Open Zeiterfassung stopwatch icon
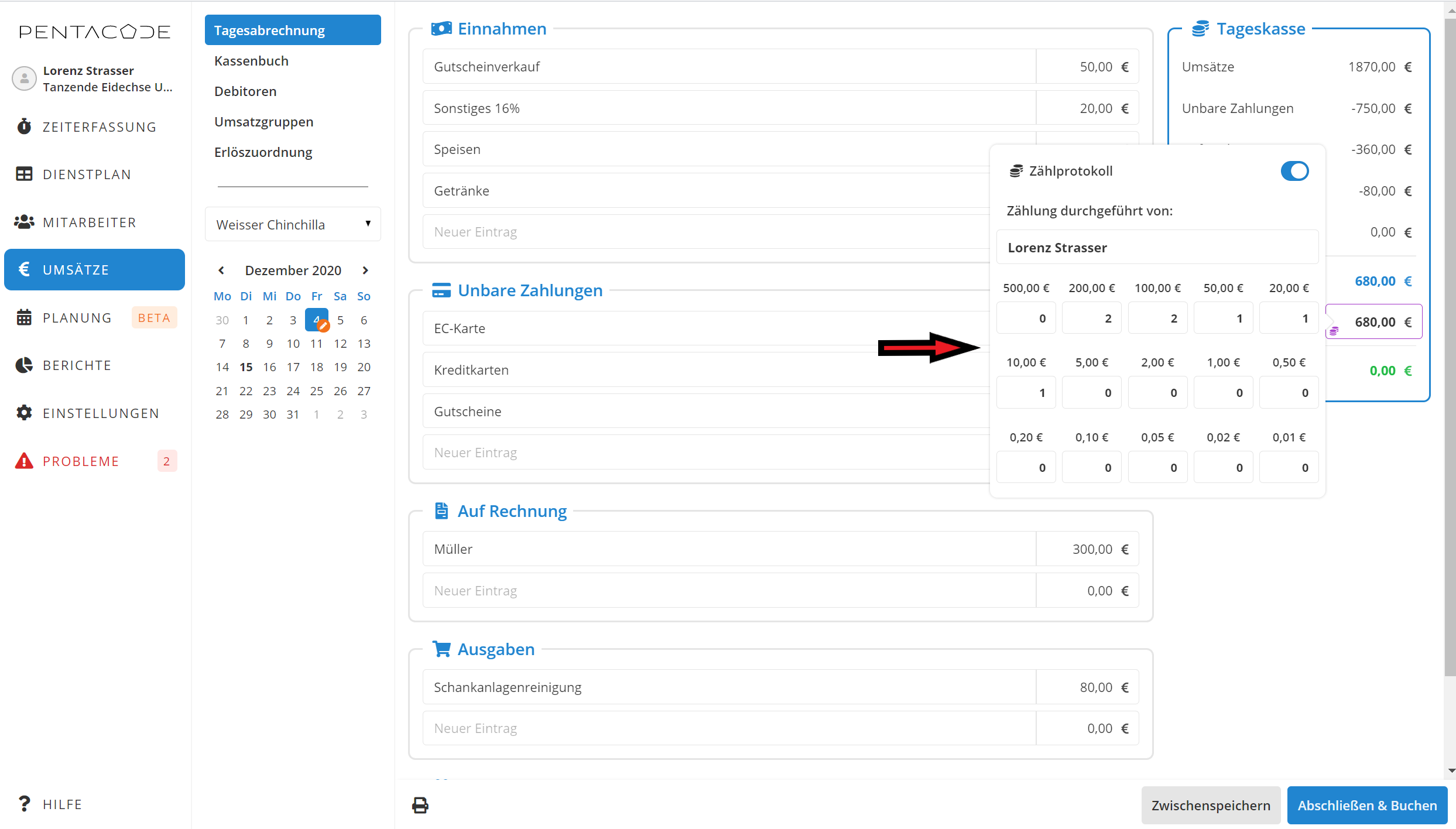 24,126
